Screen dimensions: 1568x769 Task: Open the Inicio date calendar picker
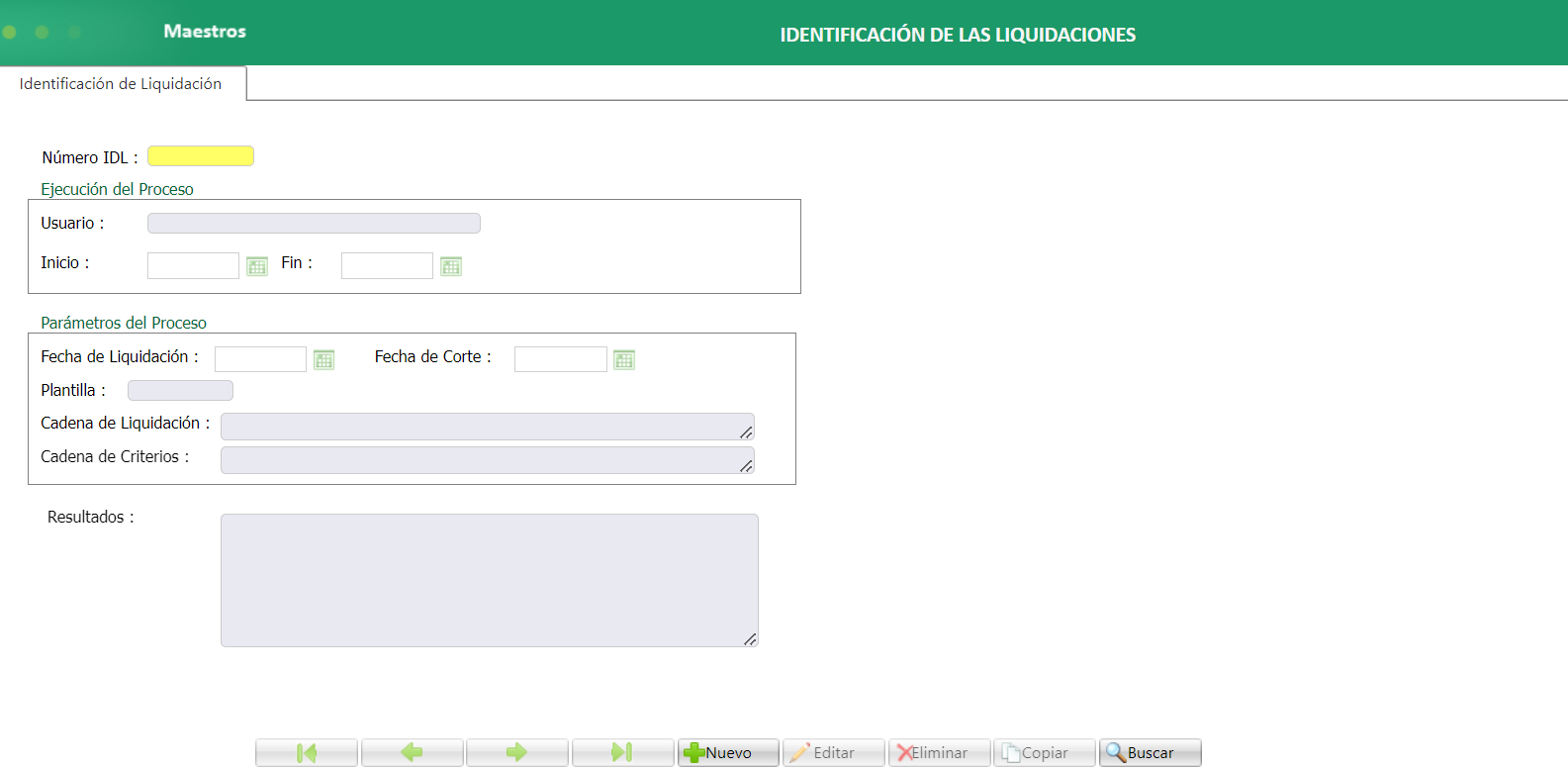257,266
